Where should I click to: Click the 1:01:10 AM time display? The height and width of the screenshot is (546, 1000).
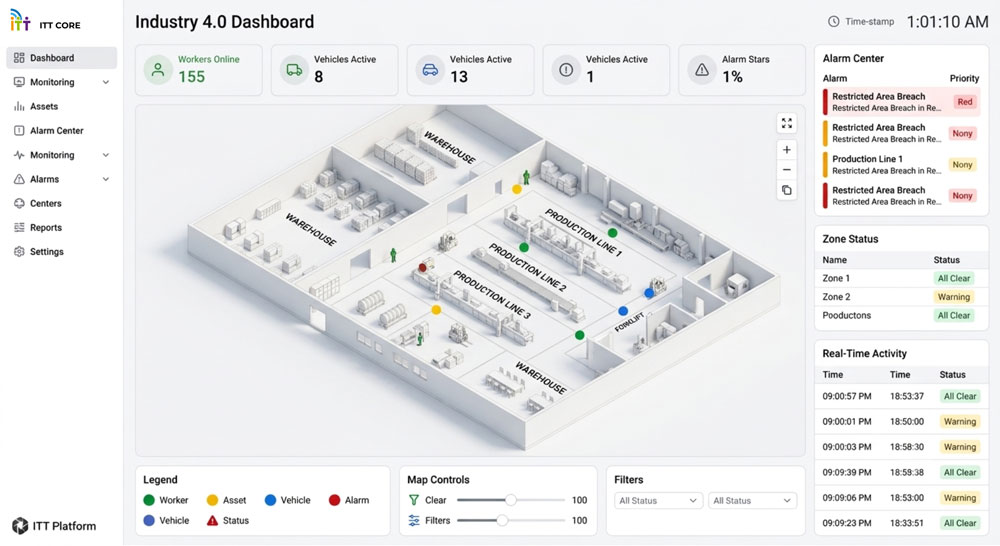coord(947,22)
